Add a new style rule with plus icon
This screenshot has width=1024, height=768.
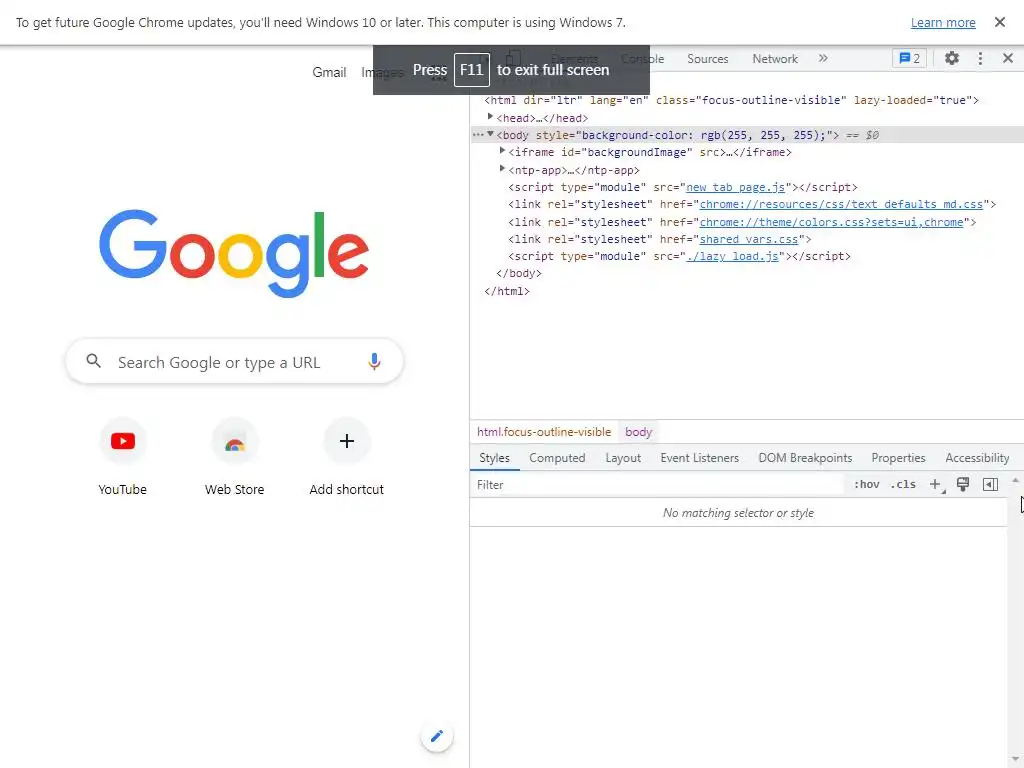pyautogui.click(x=936, y=485)
